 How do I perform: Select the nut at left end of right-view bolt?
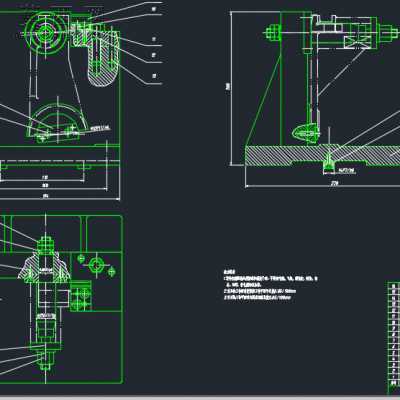[x=273, y=33]
